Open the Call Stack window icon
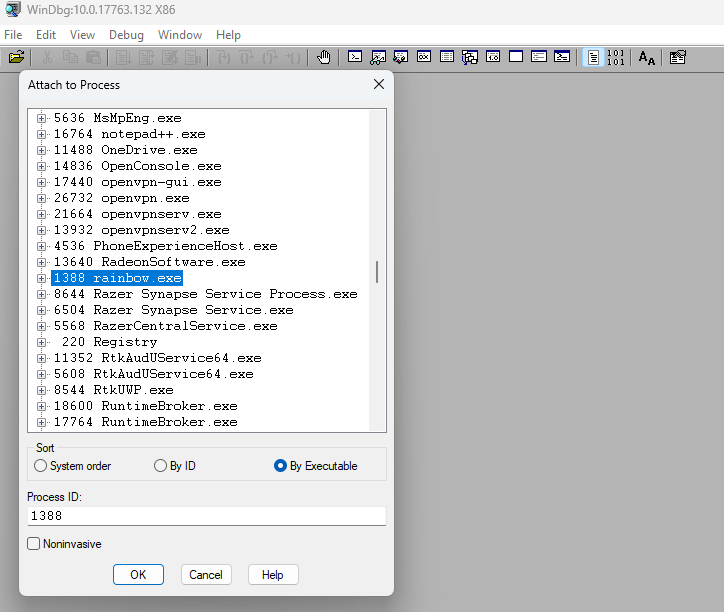This screenshot has width=724, height=612. pos(470,57)
